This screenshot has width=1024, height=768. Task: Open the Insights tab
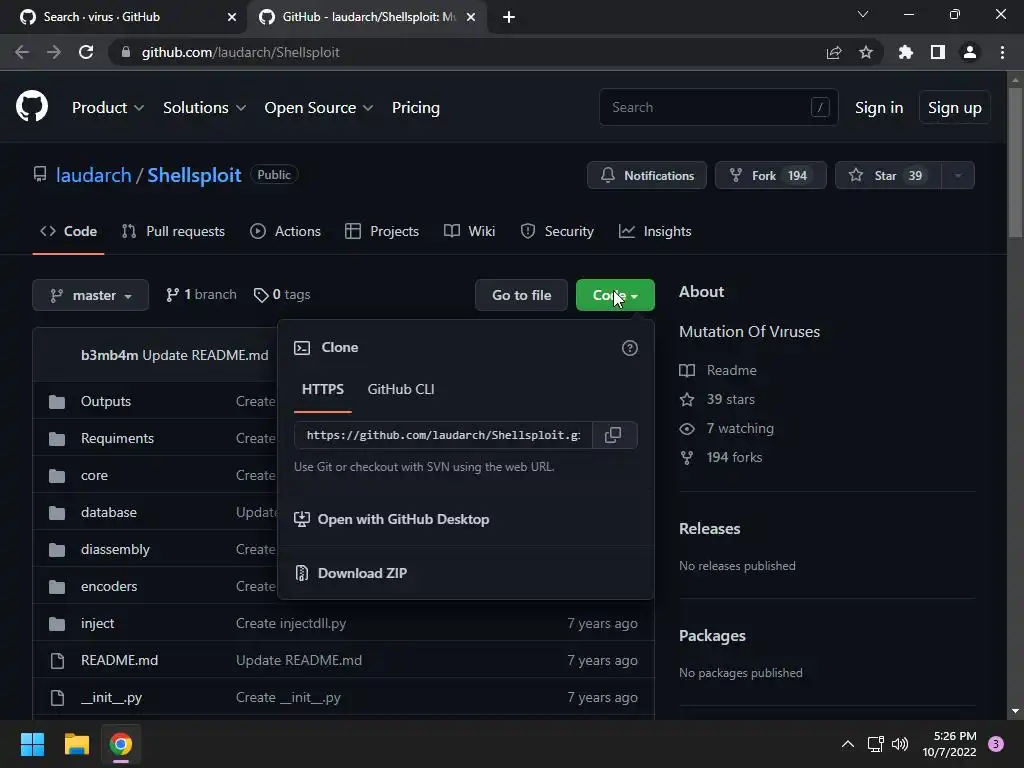point(655,231)
